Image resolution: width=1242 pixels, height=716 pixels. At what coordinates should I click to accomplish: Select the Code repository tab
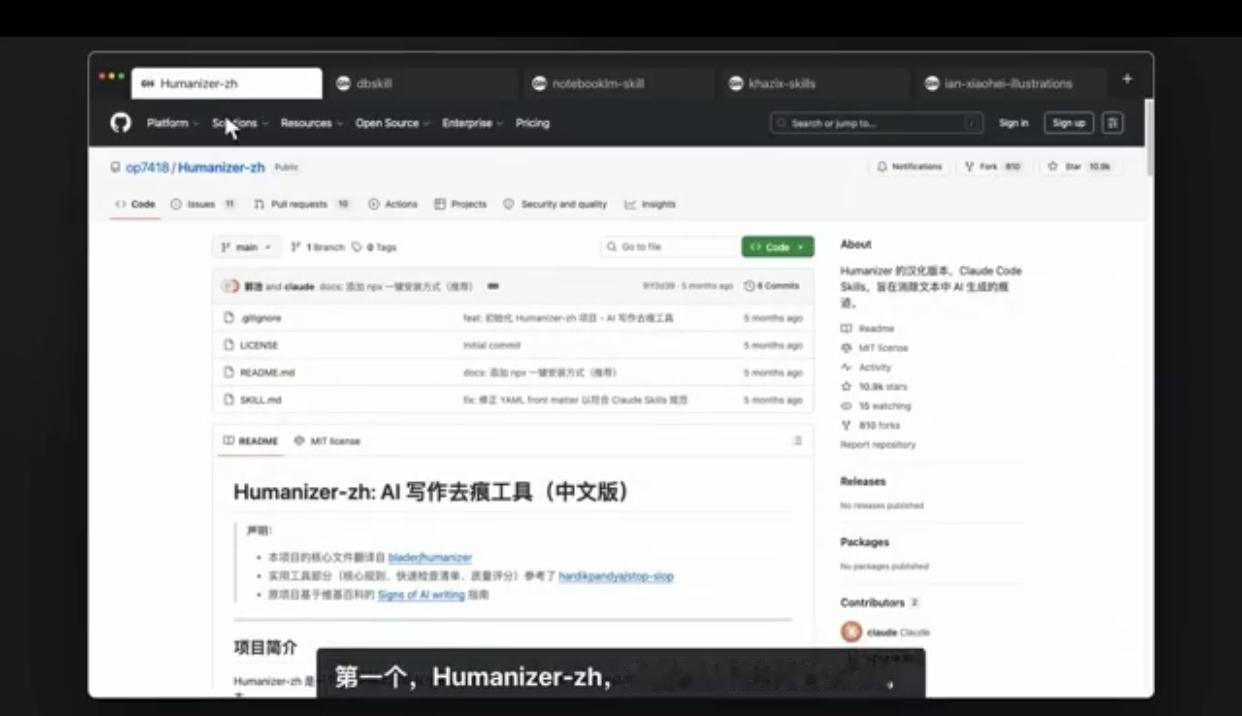click(135, 204)
